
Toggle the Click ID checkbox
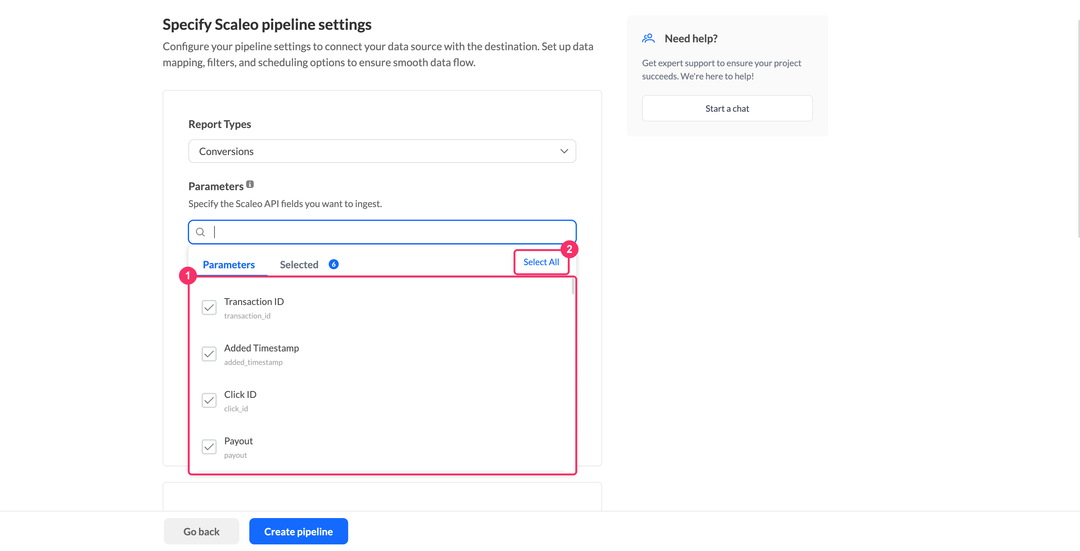tap(209, 400)
